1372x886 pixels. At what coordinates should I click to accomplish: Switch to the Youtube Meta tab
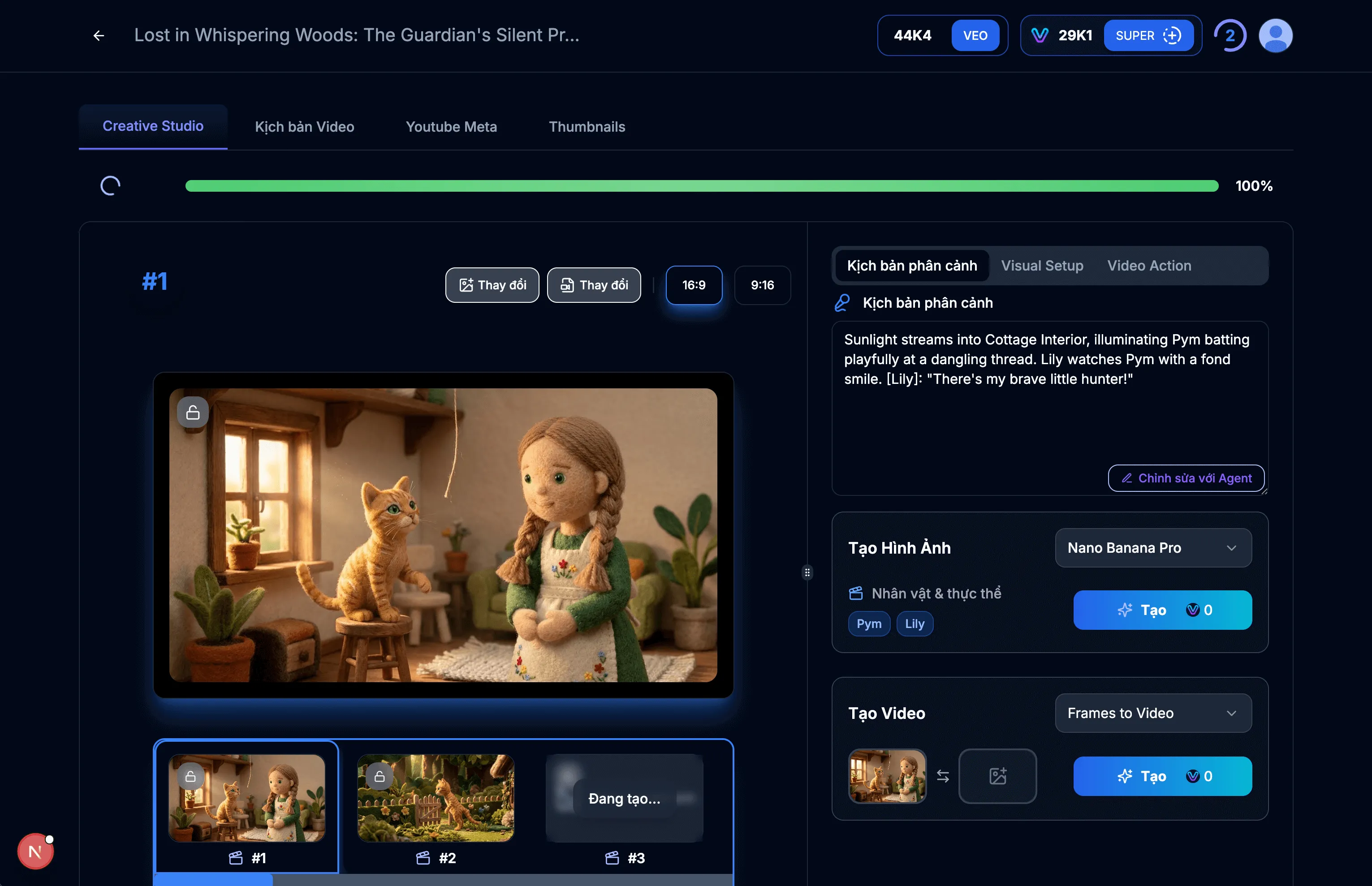[x=451, y=127]
